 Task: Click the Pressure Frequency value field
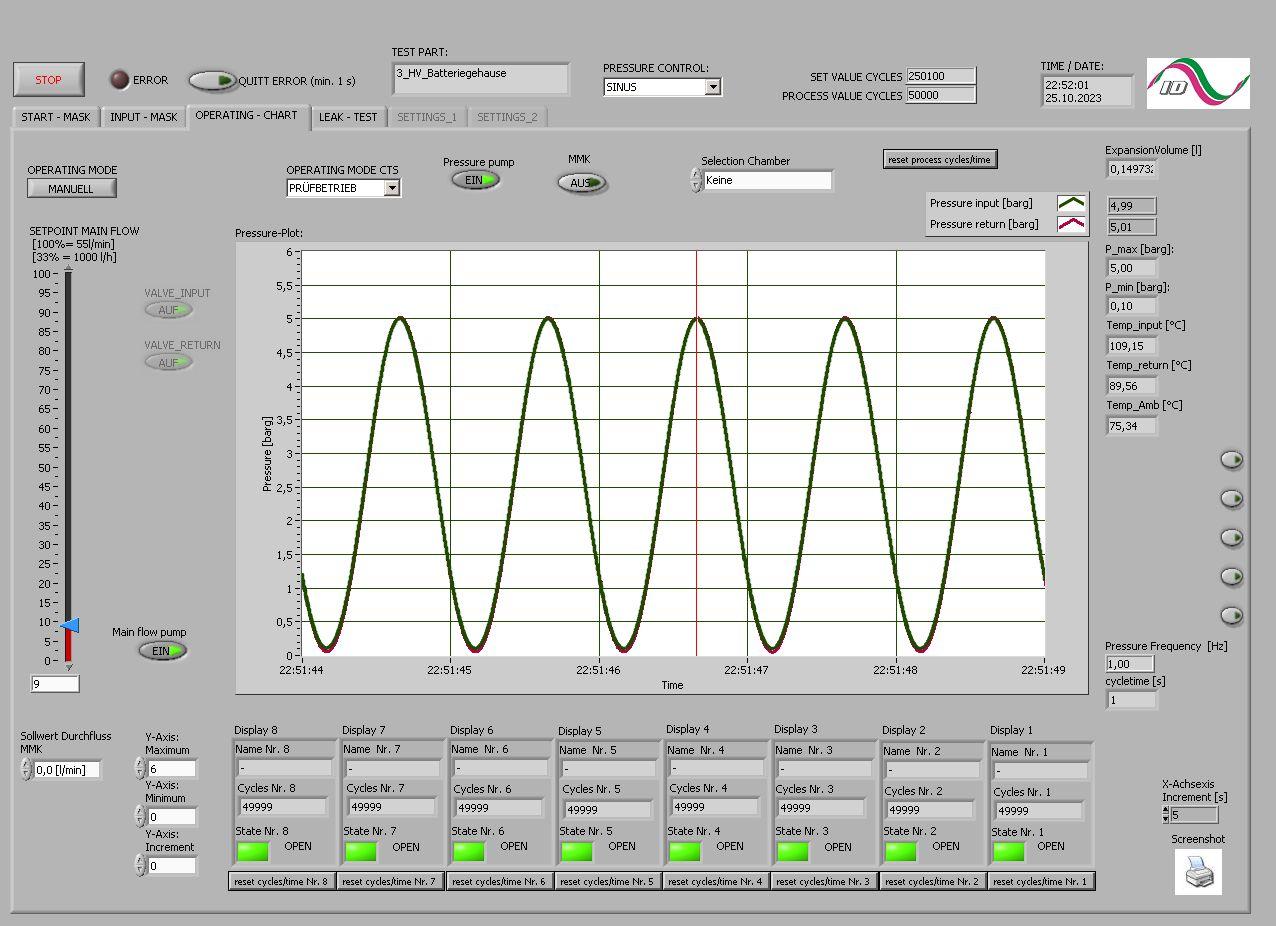click(x=1130, y=664)
